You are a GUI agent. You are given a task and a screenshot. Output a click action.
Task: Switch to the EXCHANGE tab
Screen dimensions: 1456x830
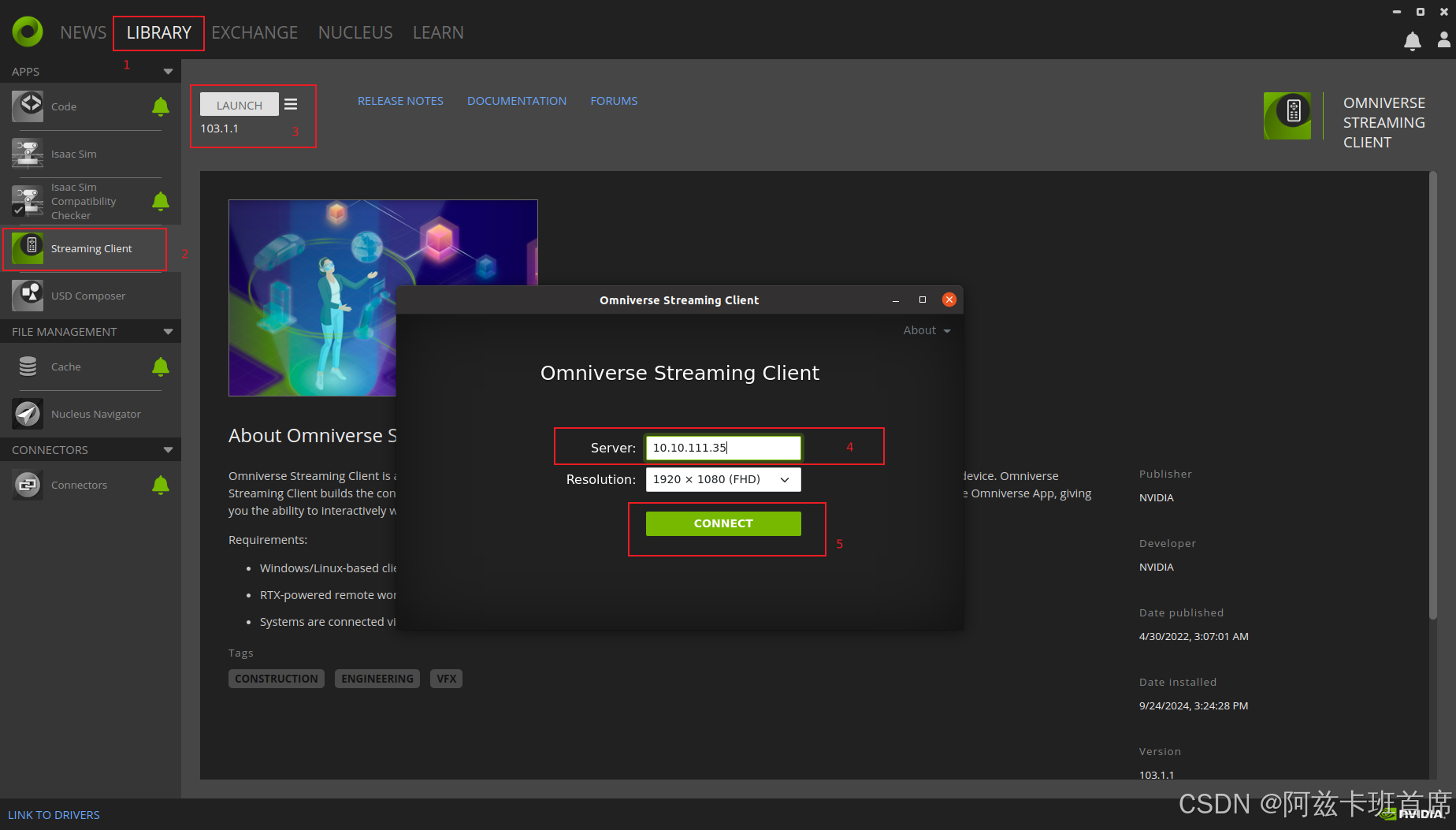point(254,32)
